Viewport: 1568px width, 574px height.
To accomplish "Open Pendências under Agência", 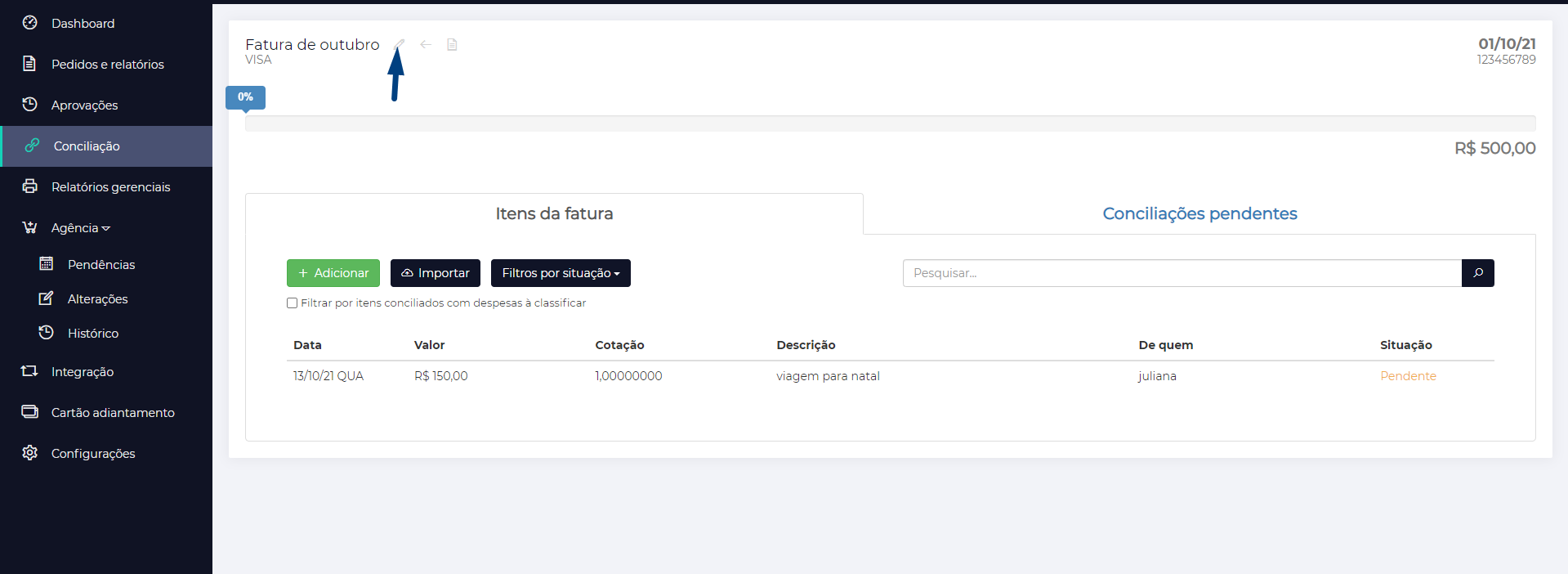I will click(x=101, y=265).
